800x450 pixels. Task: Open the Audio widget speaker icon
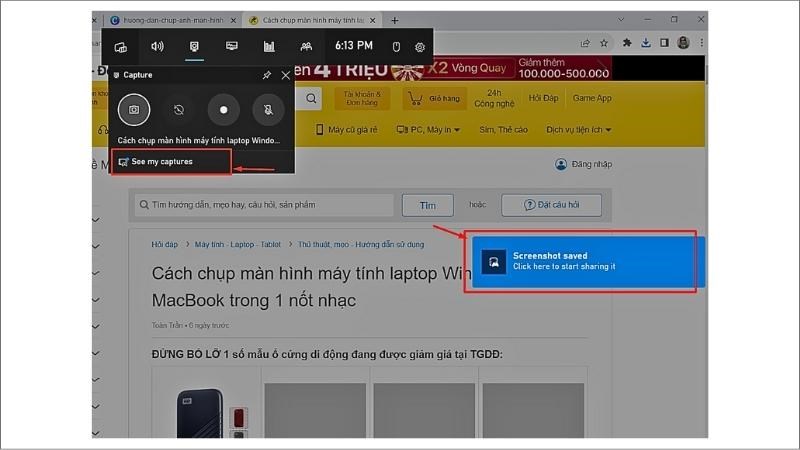pos(158,46)
